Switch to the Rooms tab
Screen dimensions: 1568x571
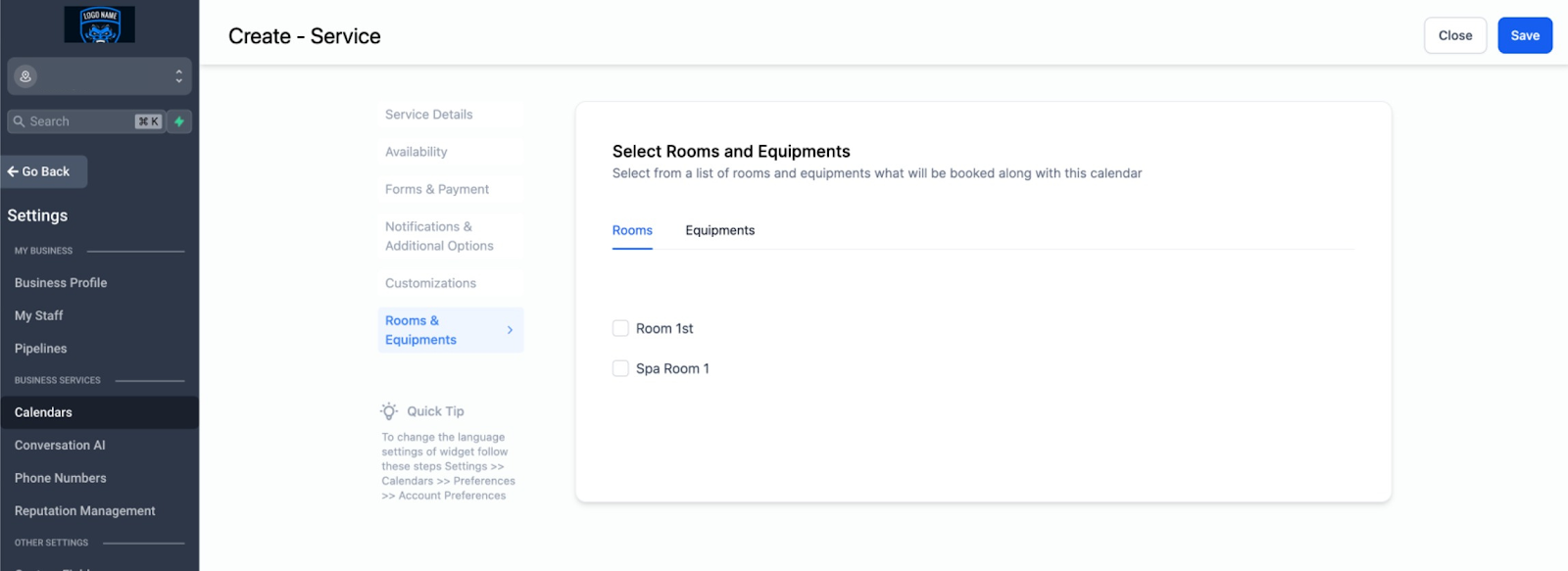tap(632, 231)
